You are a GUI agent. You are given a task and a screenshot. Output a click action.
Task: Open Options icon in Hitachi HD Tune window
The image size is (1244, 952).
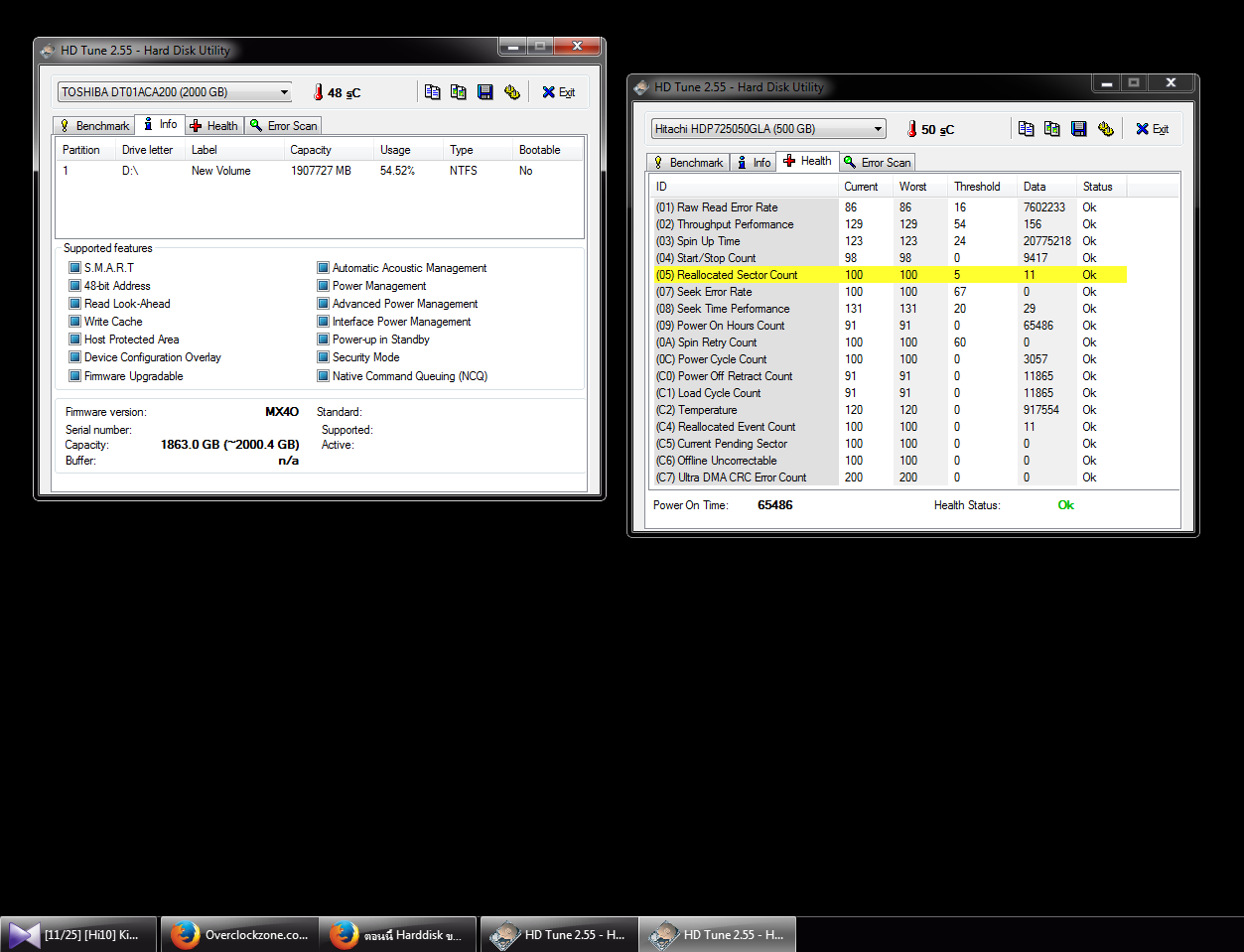[x=1105, y=128]
